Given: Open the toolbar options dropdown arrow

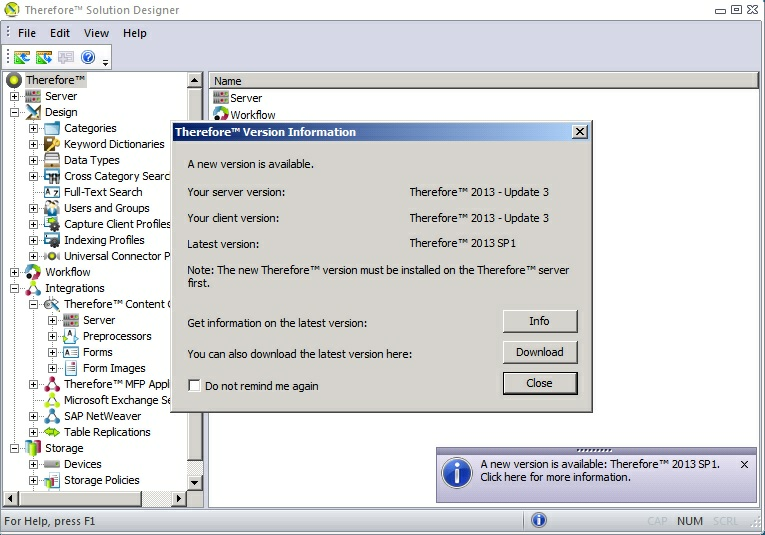Looking at the screenshot, I should coord(105,62).
